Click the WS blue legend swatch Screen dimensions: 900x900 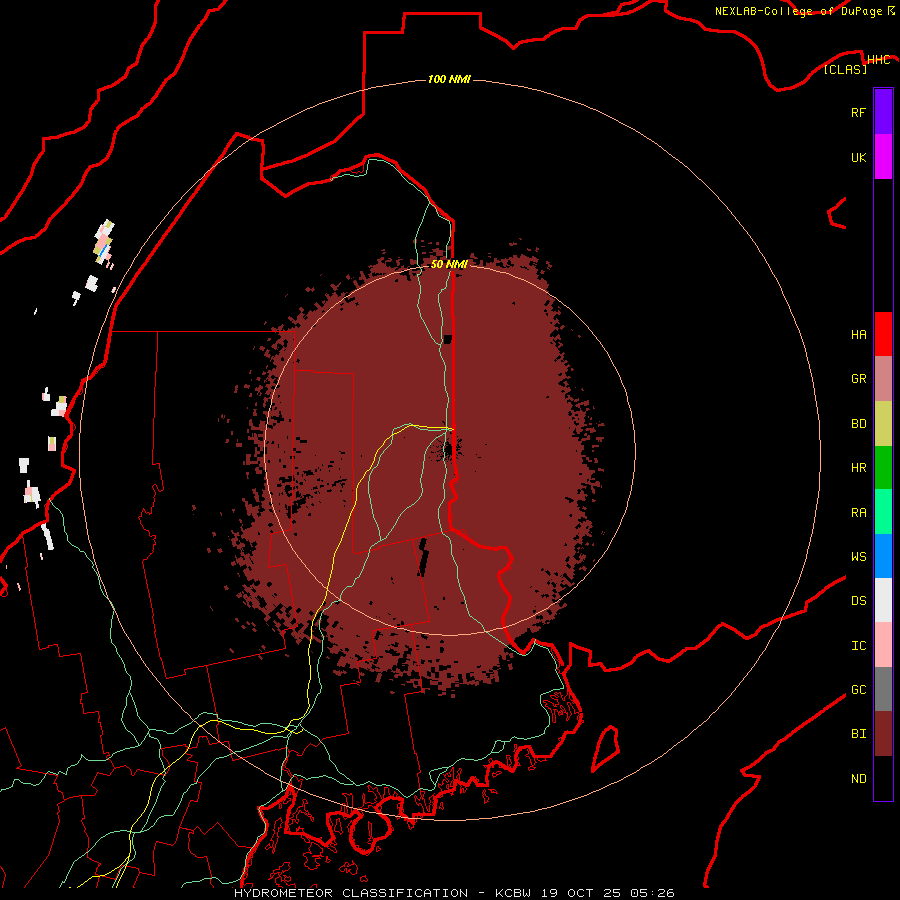click(x=883, y=556)
